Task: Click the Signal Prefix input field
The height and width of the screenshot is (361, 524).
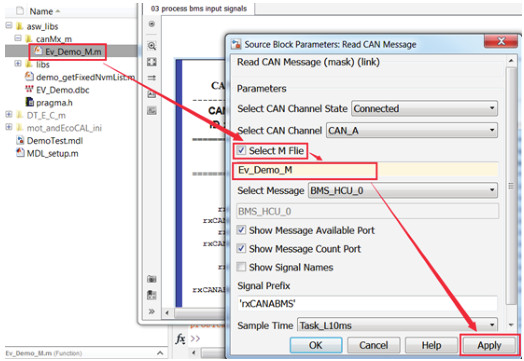Action: pyautogui.click(x=368, y=304)
